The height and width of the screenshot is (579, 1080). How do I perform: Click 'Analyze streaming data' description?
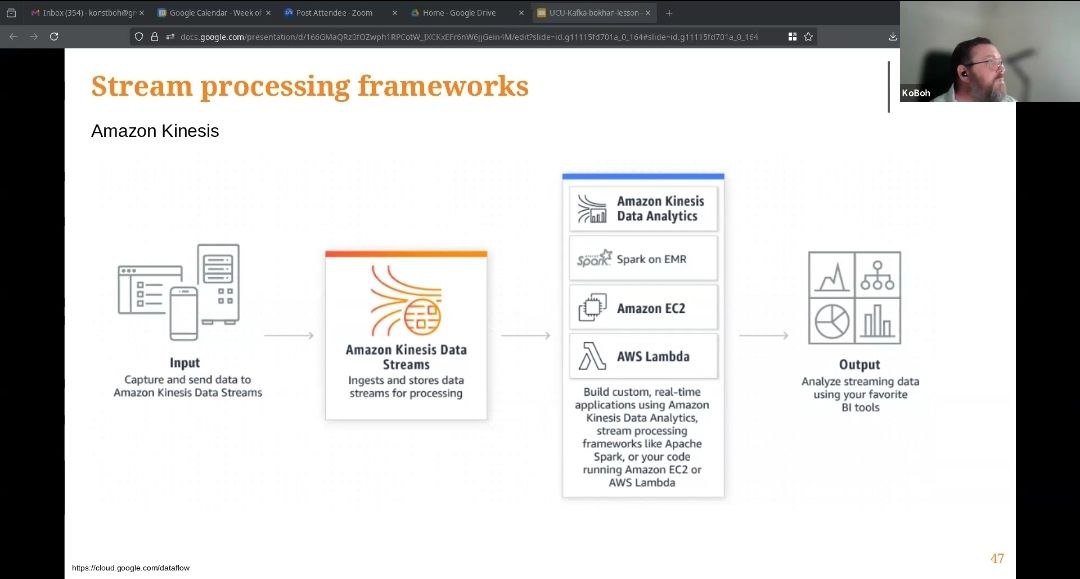point(860,394)
